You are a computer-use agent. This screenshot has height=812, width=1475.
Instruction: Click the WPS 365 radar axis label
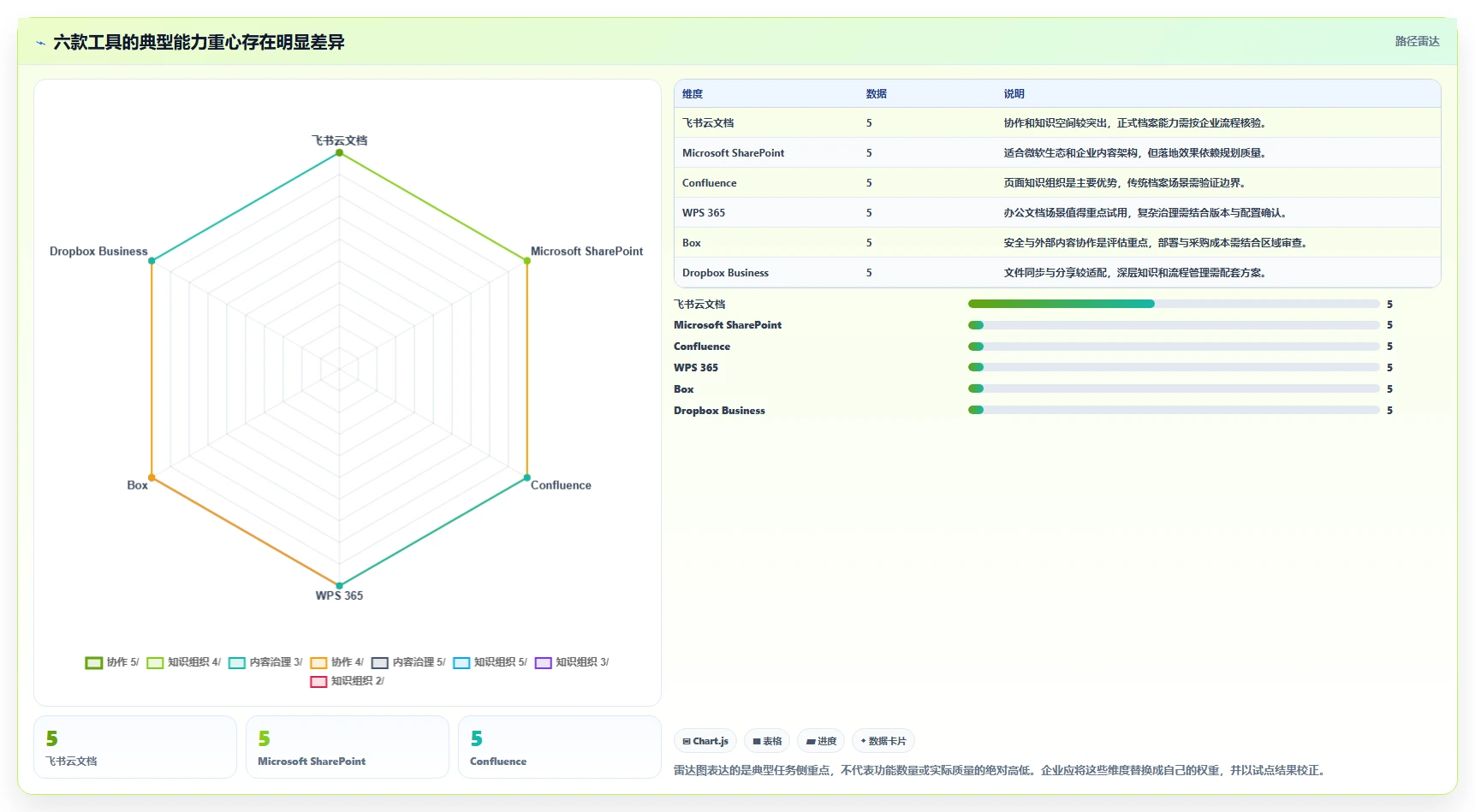(339, 596)
